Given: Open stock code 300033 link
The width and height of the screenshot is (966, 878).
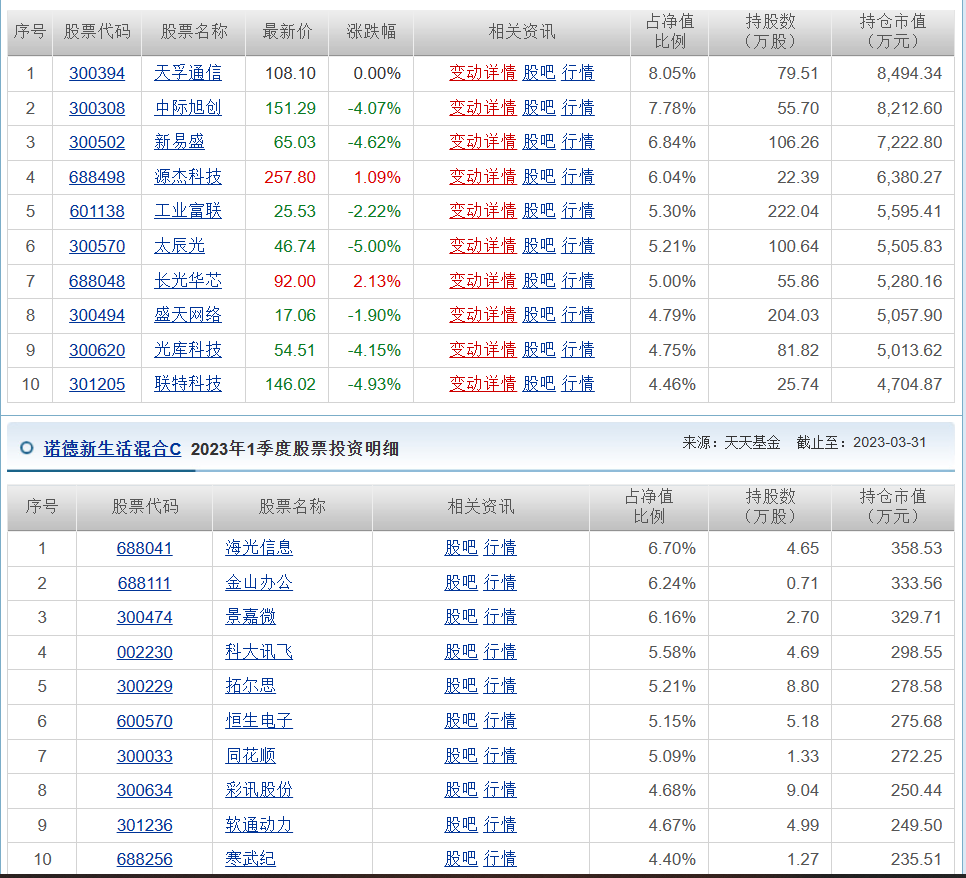Looking at the screenshot, I should click(x=144, y=757).
